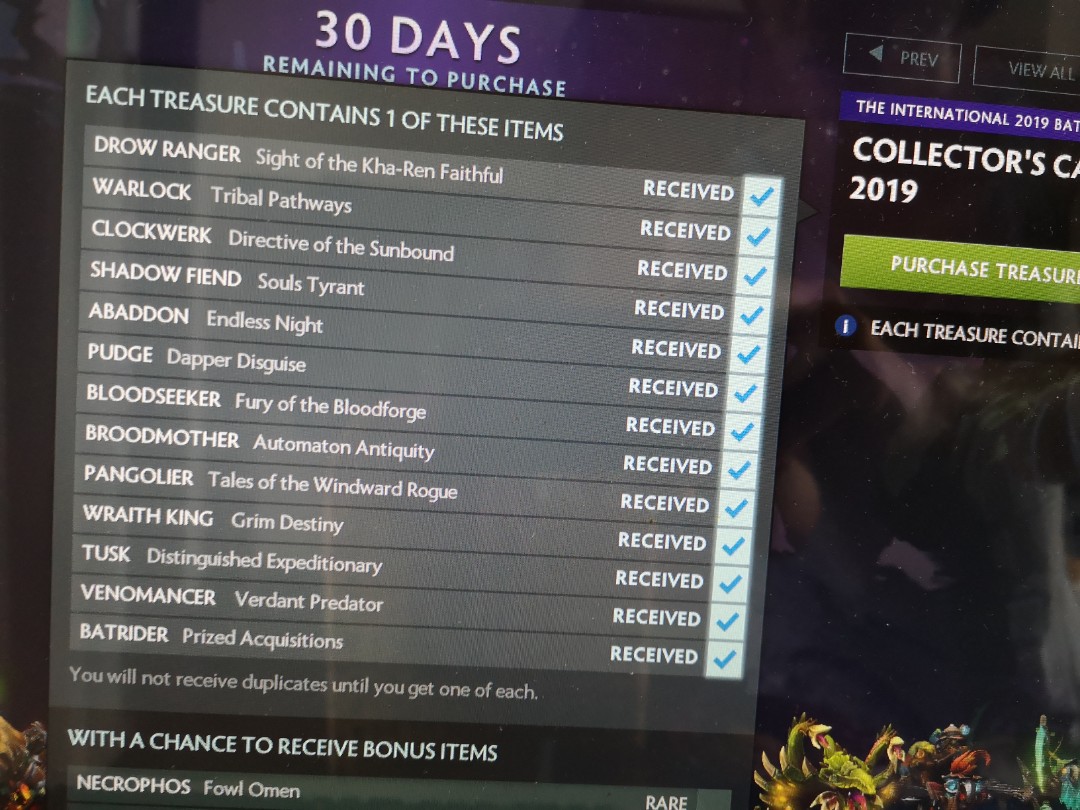
Task: Click the Warlock Tribal Pathways checkmark icon
Action: (x=758, y=237)
